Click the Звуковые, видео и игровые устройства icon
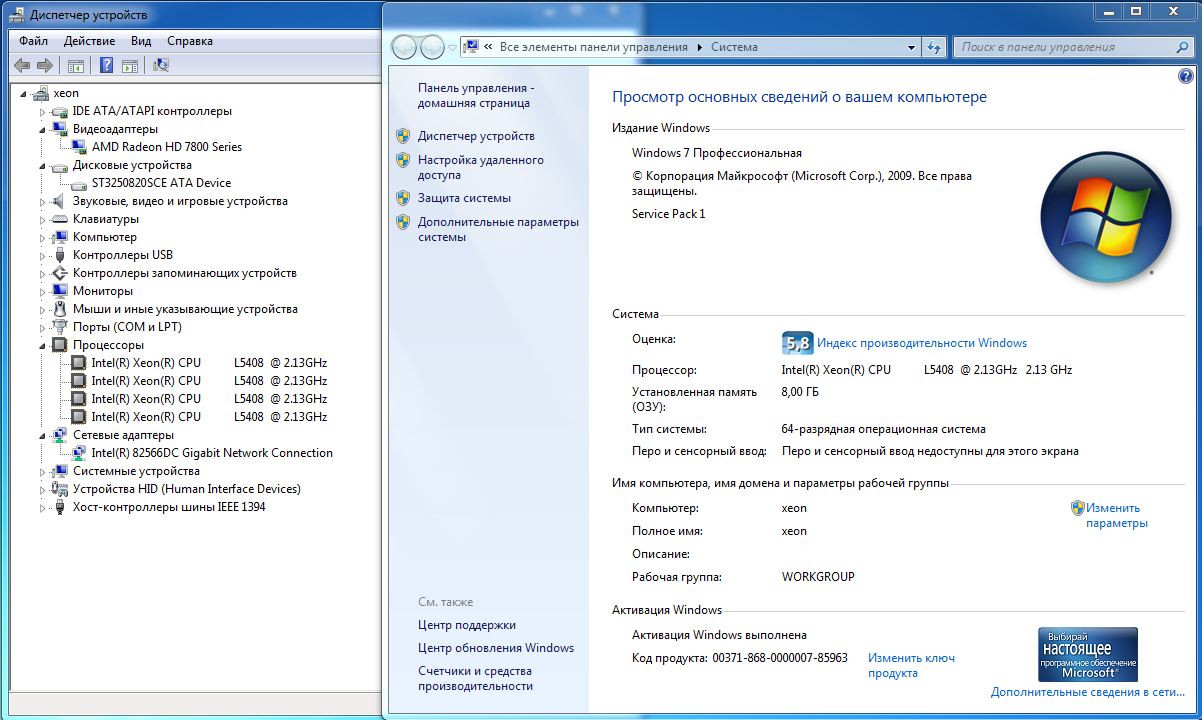Screen dimensions: 1202x720 pyautogui.click(x=59, y=201)
